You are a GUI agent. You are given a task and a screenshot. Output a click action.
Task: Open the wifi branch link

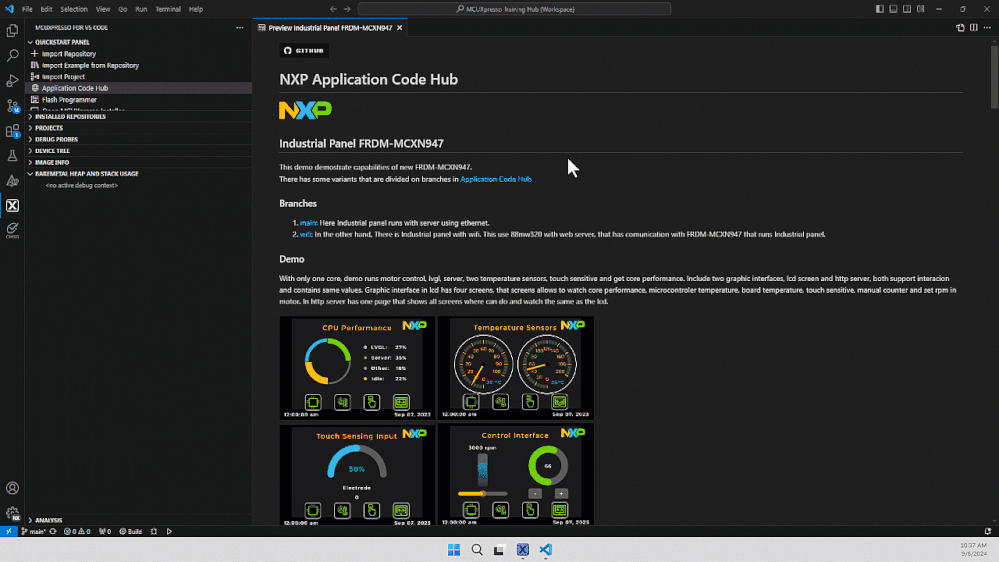coord(306,234)
